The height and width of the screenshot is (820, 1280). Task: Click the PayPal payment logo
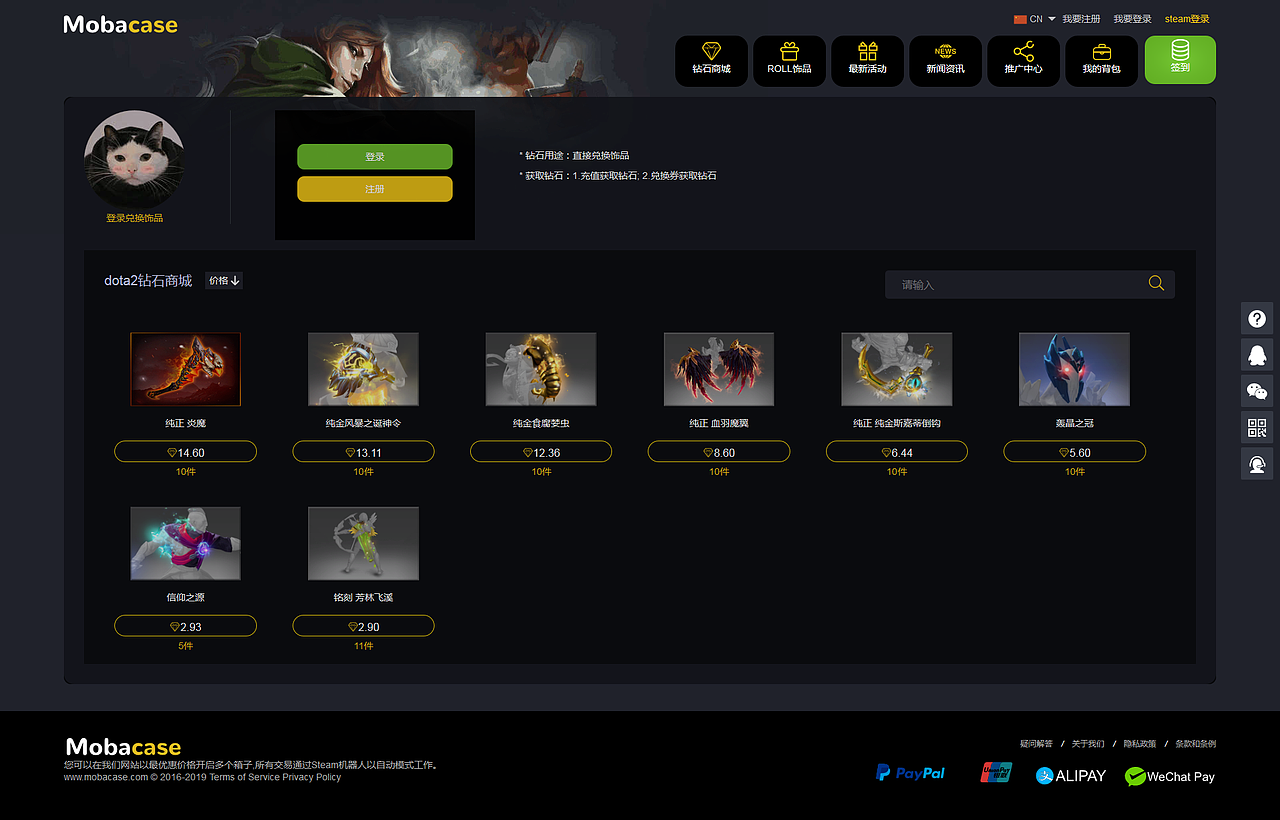(x=910, y=773)
